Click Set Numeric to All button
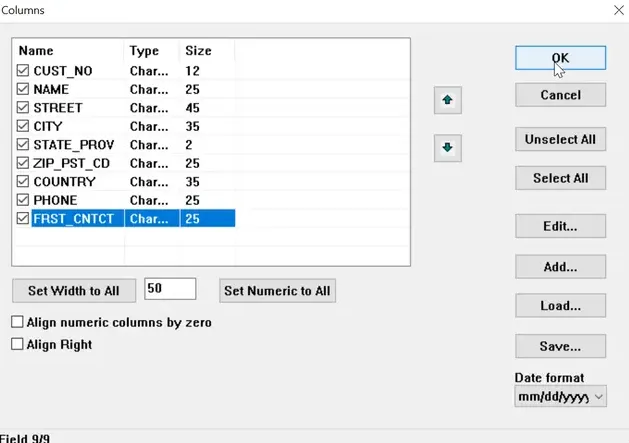Viewport: 629px width, 443px height. point(277,291)
